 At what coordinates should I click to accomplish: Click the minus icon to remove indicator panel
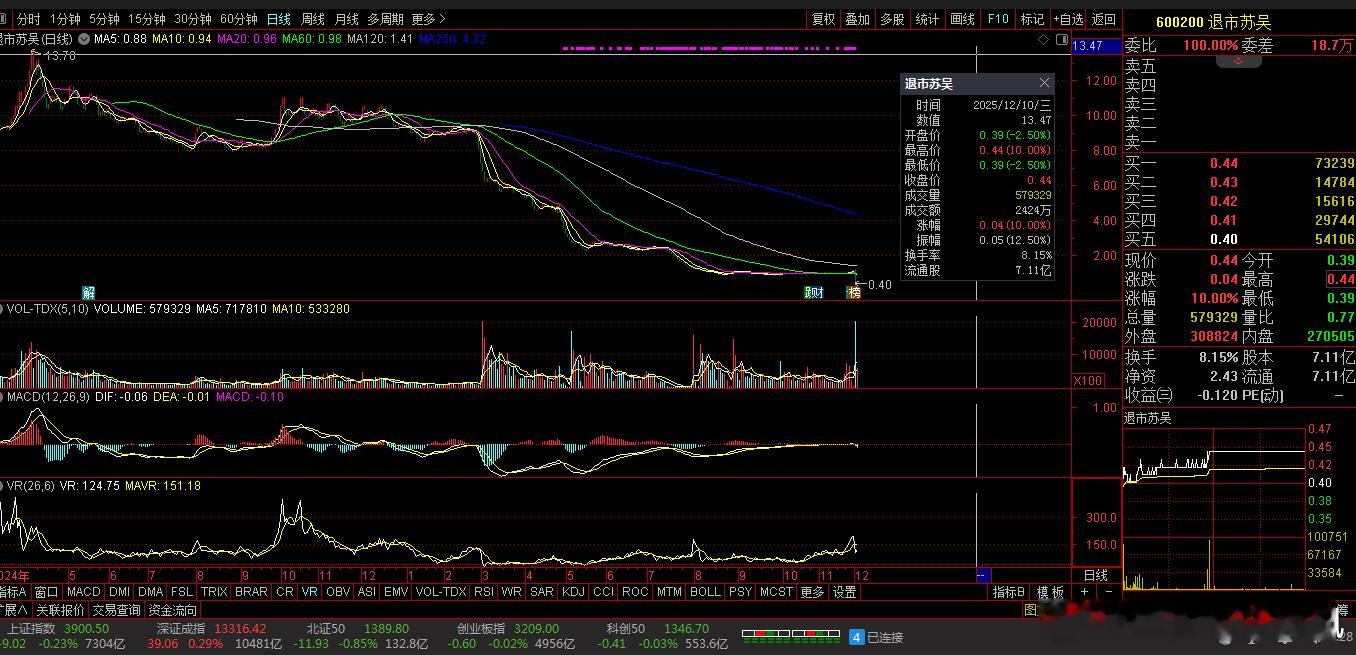[1108, 592]
